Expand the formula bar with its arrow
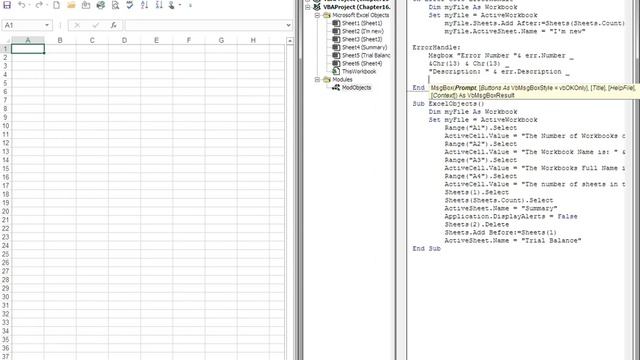The image size is (640, 360). (x=289, y=25)
